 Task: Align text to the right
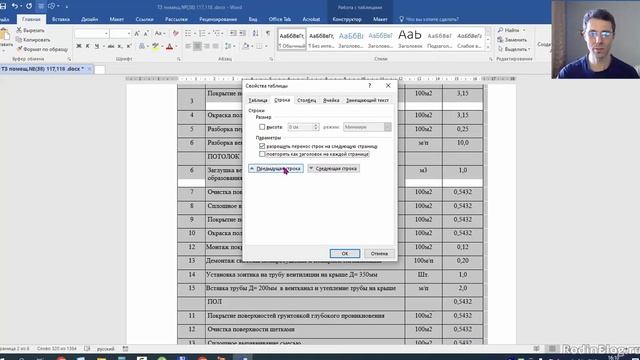[x=207, y=46]
